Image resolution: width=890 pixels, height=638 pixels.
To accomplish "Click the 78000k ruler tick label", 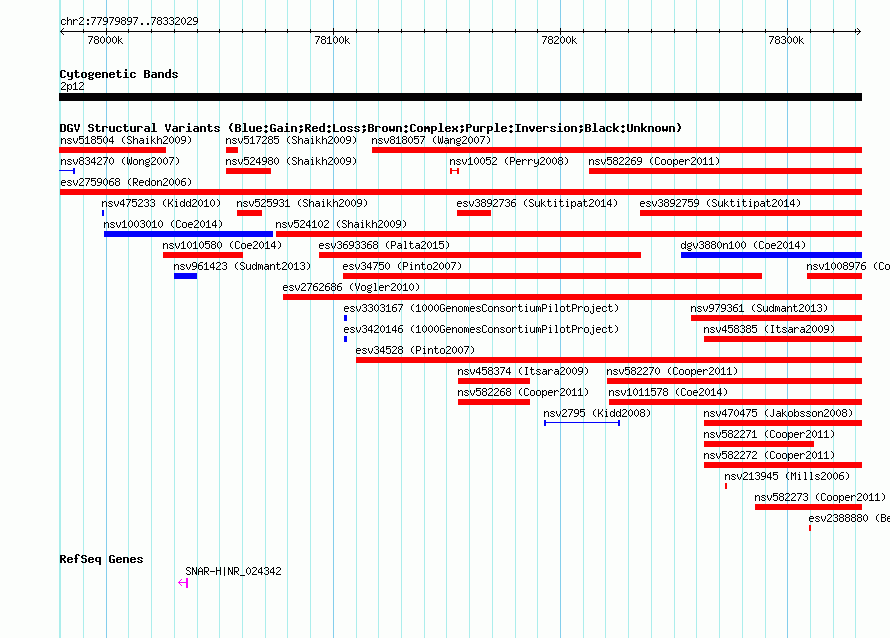I will 105,40.
